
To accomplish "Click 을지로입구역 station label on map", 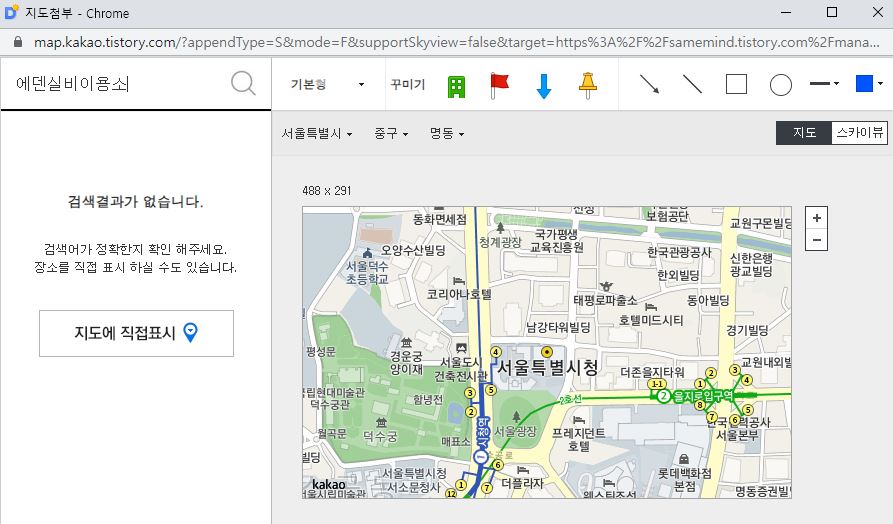I will (x=703, y=395).
